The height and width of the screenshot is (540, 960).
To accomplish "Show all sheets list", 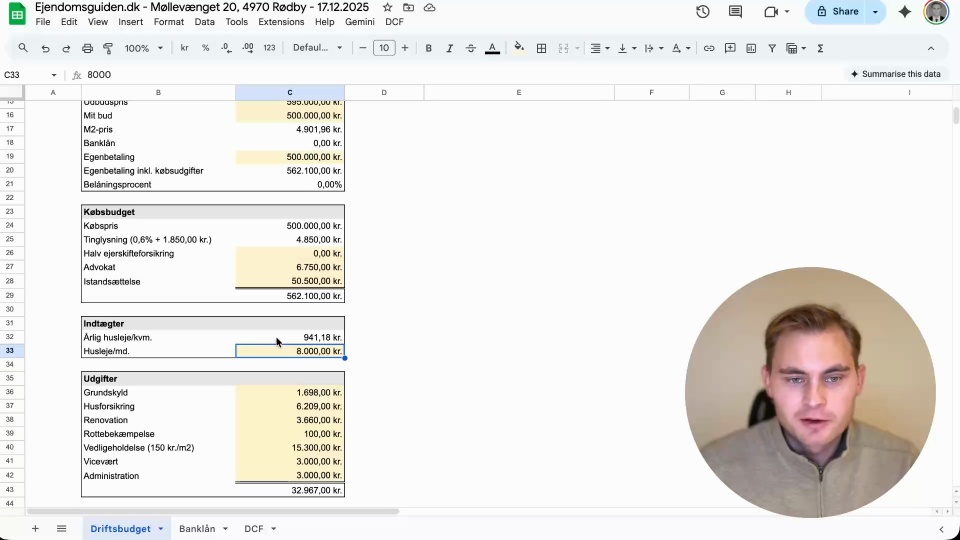I will coord(61,528).
